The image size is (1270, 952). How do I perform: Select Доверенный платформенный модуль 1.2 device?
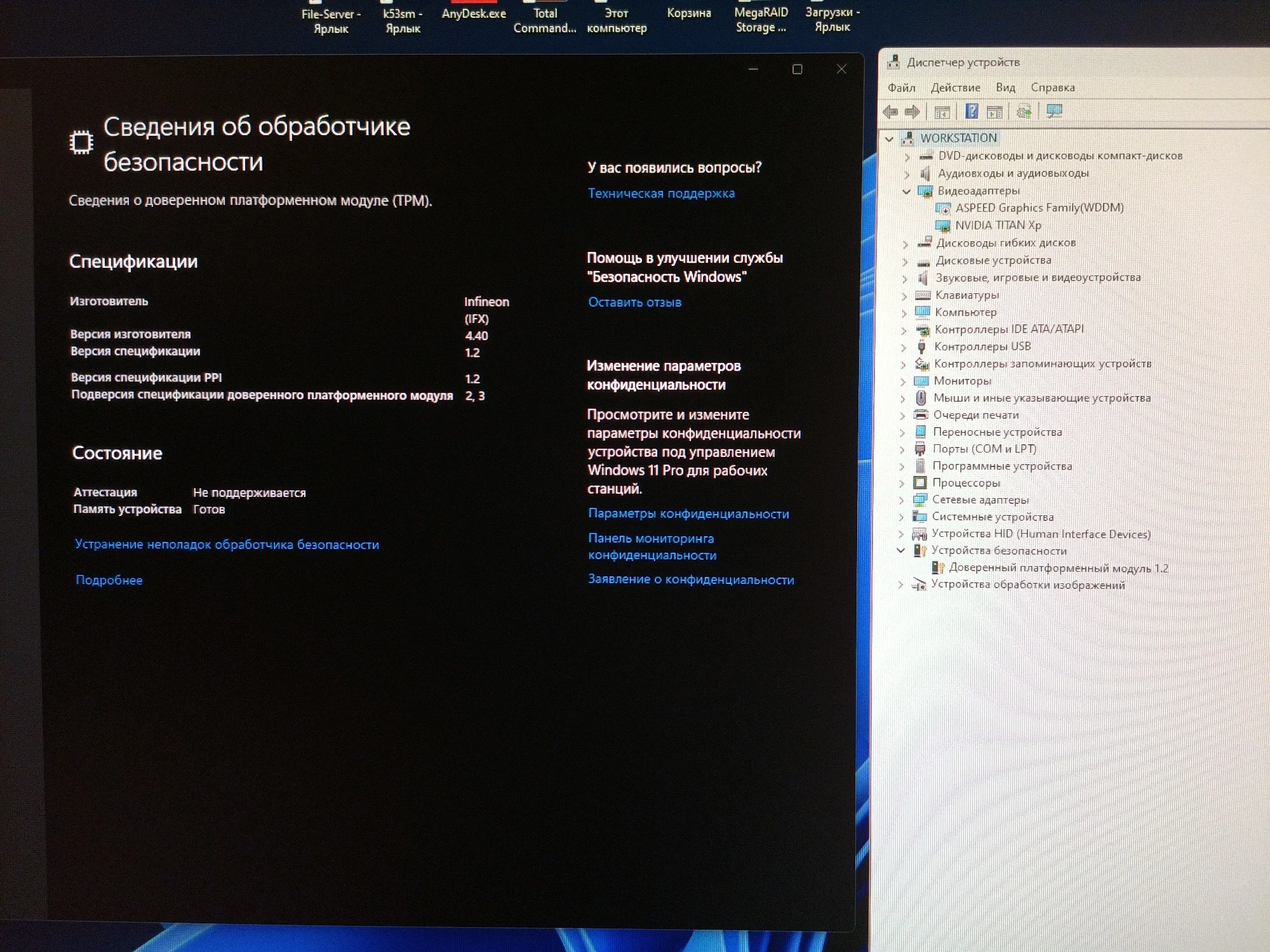pyautogui.click(x=1059, y=569)
